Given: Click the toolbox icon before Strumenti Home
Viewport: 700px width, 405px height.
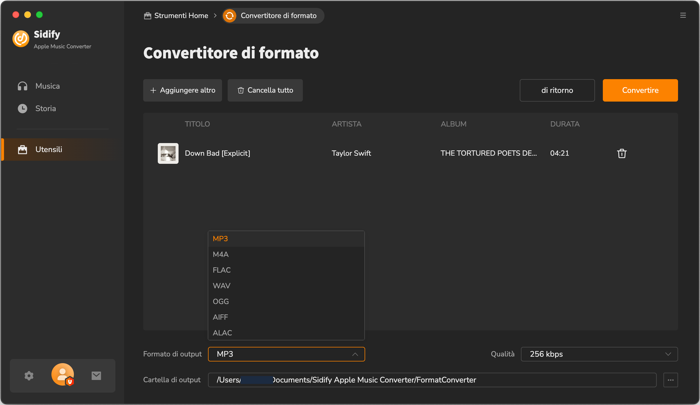Looking at the screenshot, I should 147,16.
